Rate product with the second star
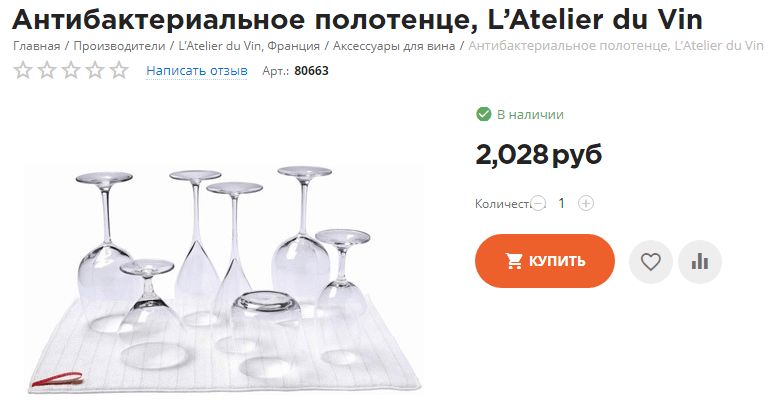This screenshot has width=780, height=408. coord(47,70)
